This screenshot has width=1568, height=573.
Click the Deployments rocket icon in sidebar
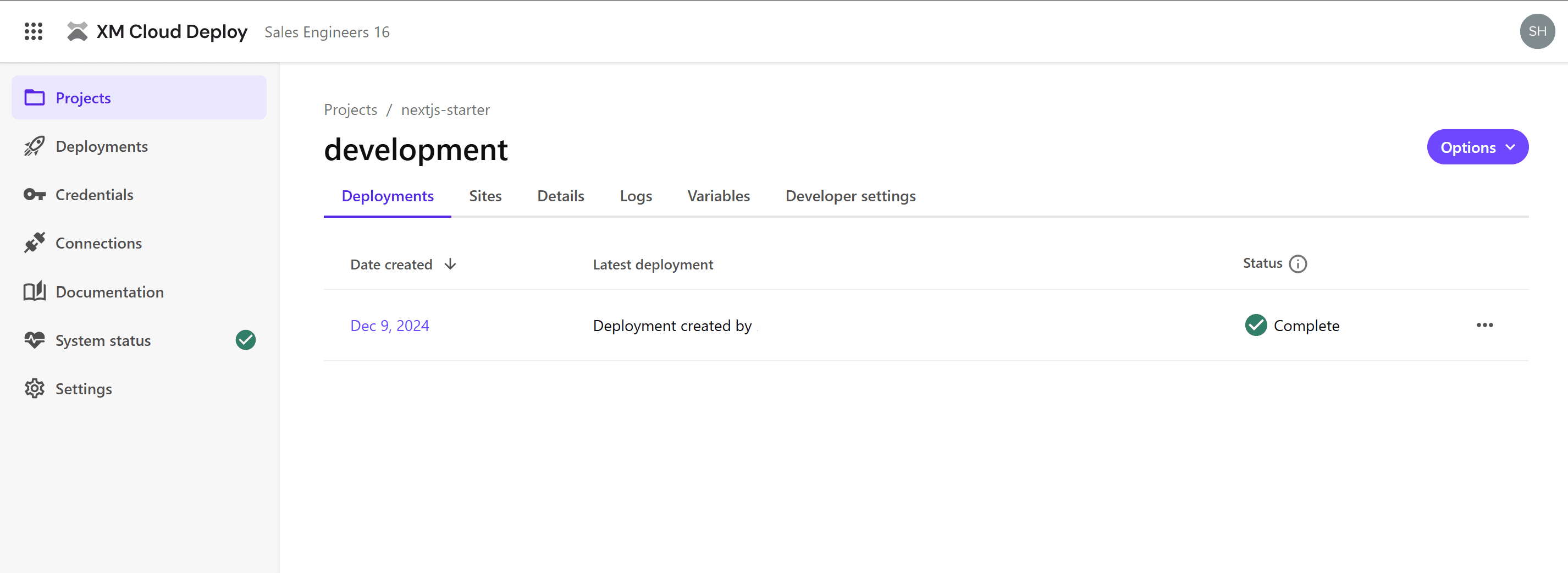34,146
